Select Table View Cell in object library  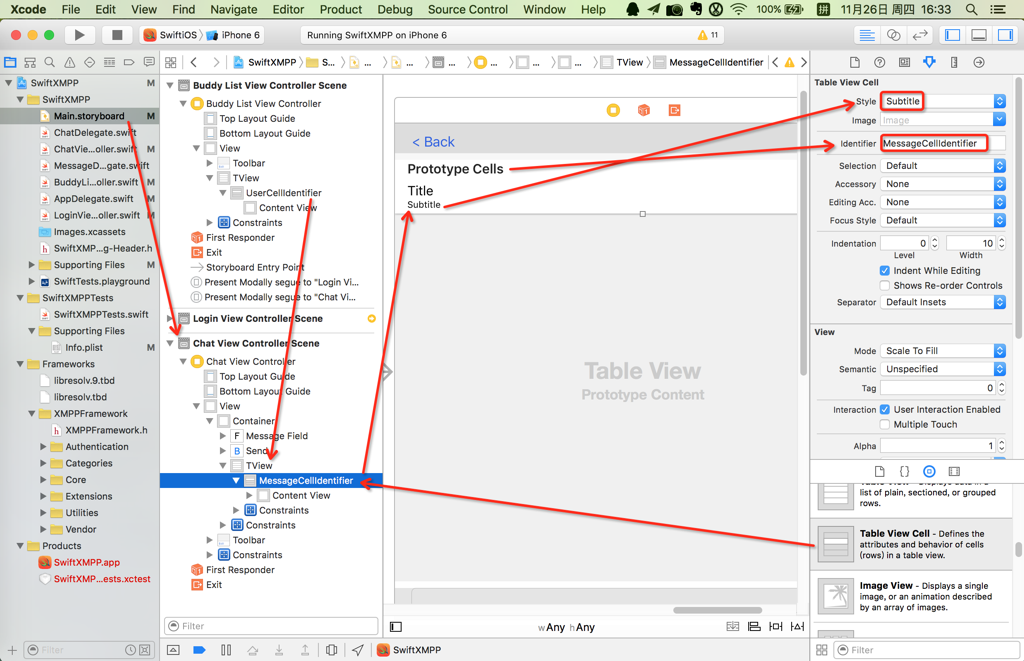coord(912,545)
